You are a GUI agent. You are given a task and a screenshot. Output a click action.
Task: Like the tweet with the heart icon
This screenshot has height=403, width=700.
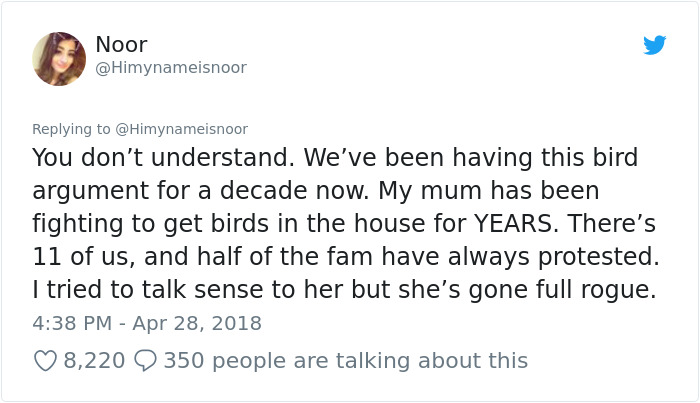45,360
